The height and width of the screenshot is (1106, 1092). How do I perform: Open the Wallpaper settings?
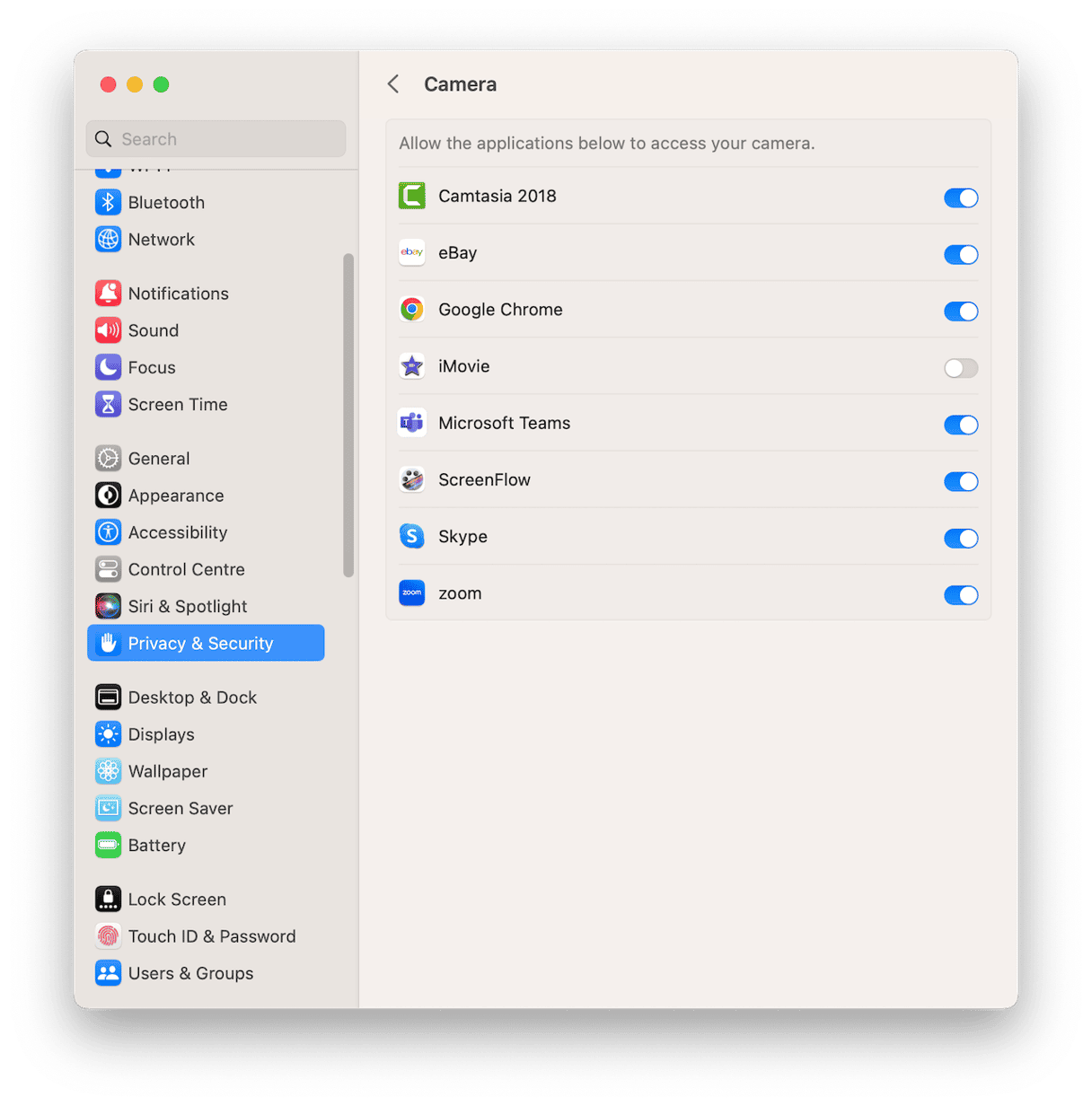pos(167,771)
